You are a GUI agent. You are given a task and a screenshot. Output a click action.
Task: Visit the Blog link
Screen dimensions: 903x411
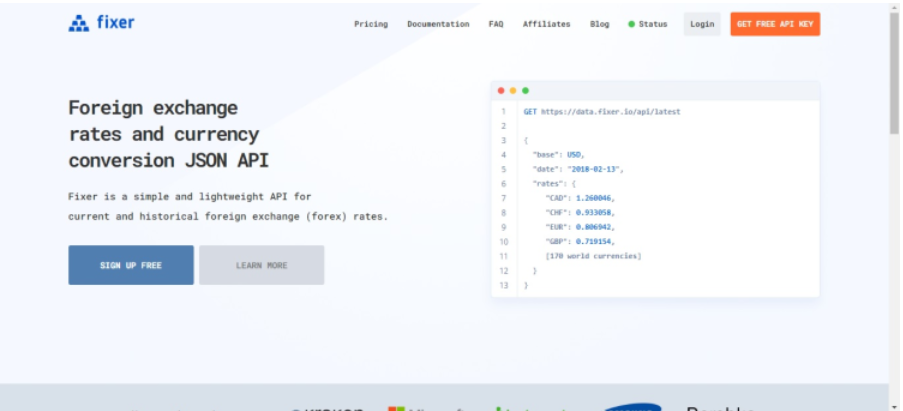coord(600,24)
